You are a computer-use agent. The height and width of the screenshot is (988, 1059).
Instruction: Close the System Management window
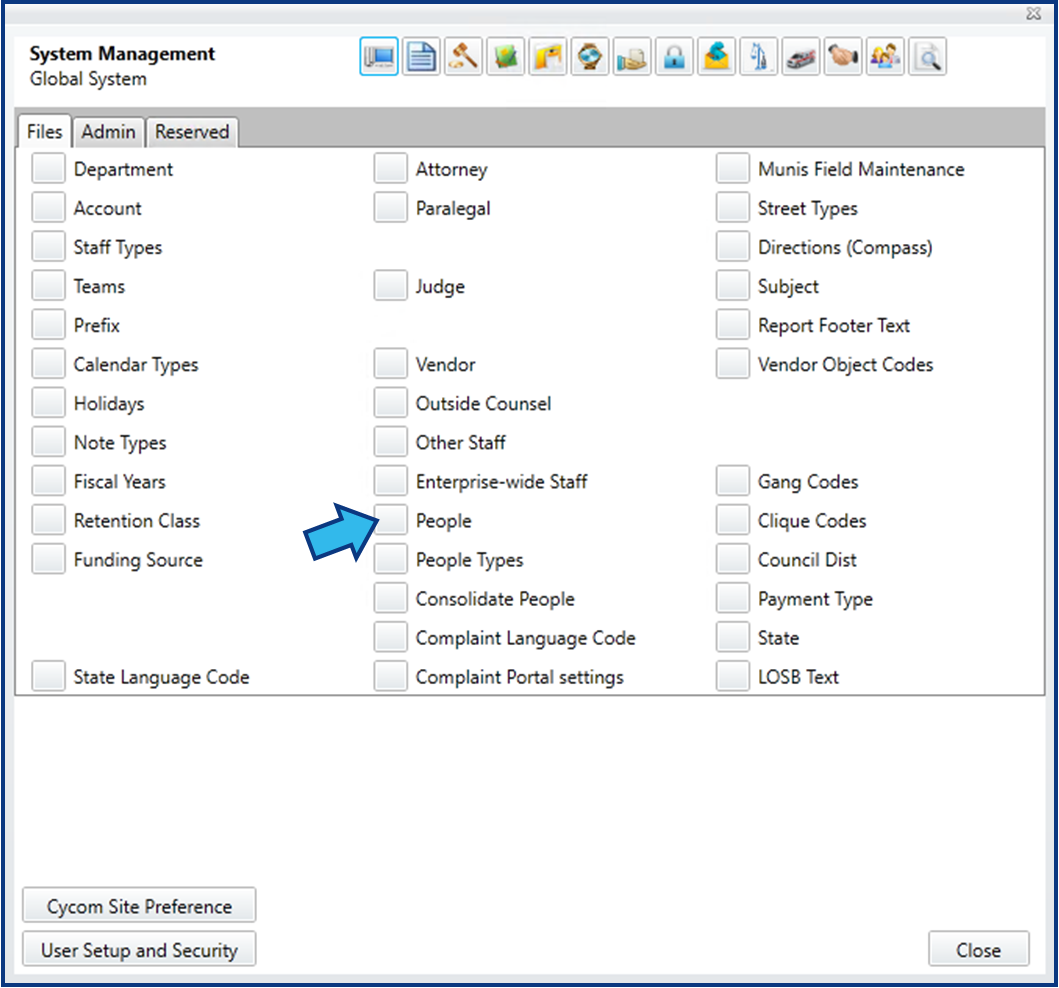click(x=1033, y=14)
